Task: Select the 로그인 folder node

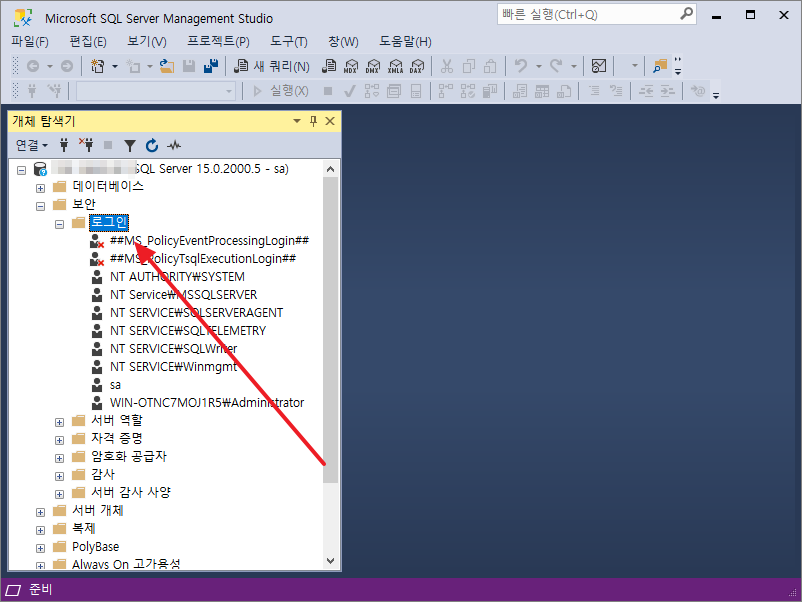Action: point(108,222)
